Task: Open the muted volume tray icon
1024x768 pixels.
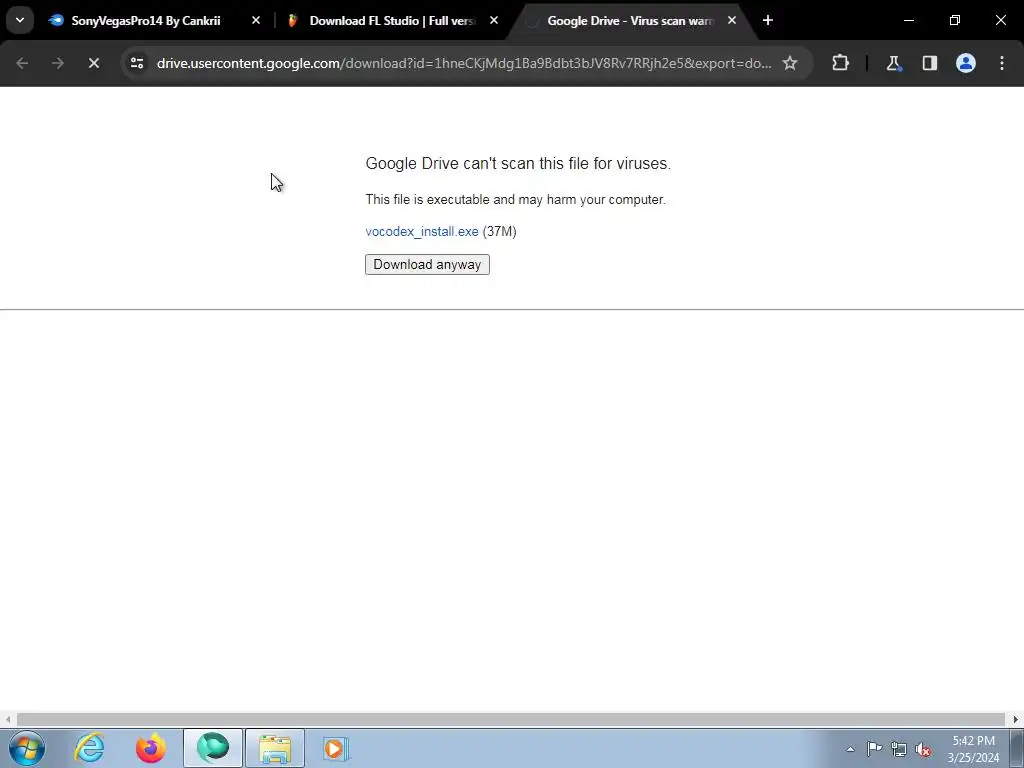Action: (x=923, y=749)
